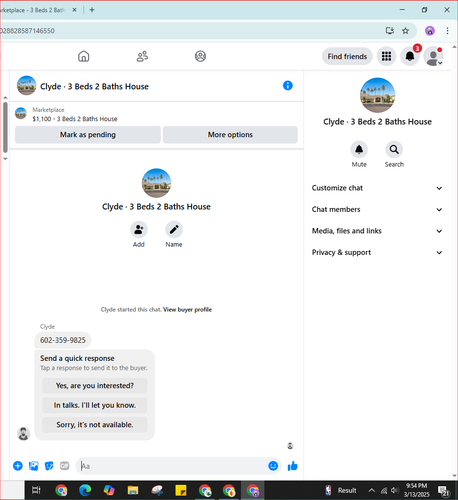Screen dimensions: 458x500
Task: Open the Friends icon in top navigation
Action: tap(142, 56)
